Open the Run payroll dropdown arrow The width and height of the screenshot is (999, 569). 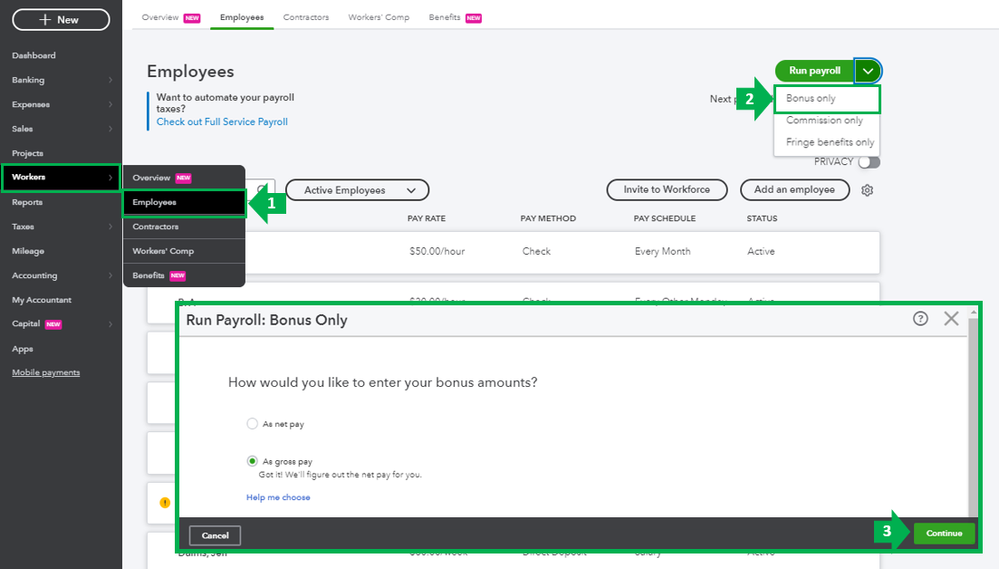coord(868,71)
